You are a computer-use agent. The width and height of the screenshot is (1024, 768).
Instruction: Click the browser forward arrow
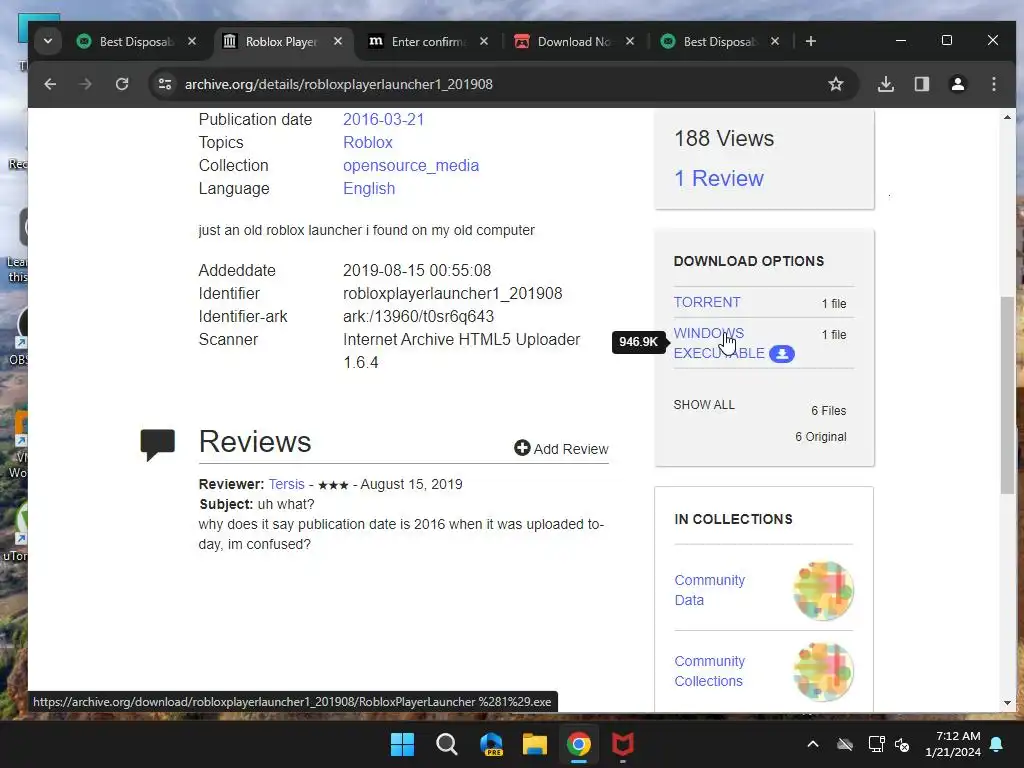pyautogui.click(x=86, y=84)
